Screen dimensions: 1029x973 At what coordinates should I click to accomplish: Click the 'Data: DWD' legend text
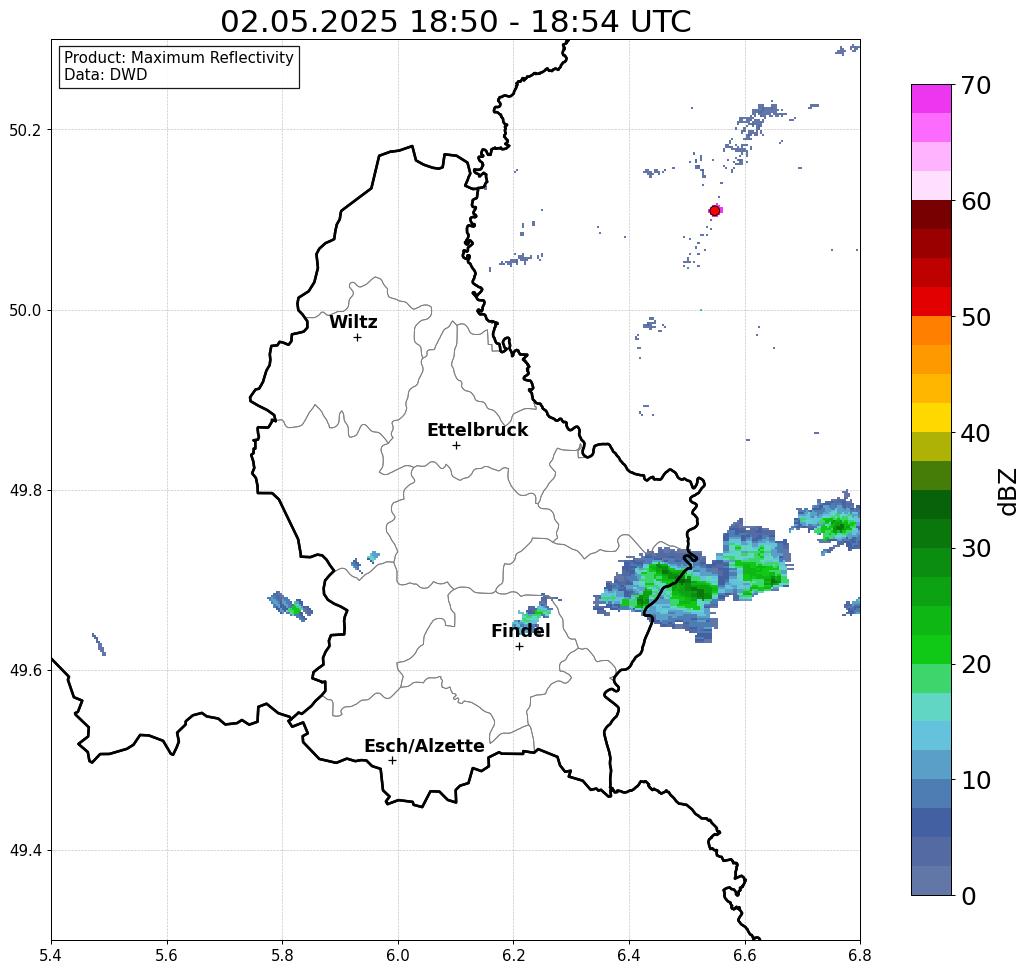click(x=106, y=75)
